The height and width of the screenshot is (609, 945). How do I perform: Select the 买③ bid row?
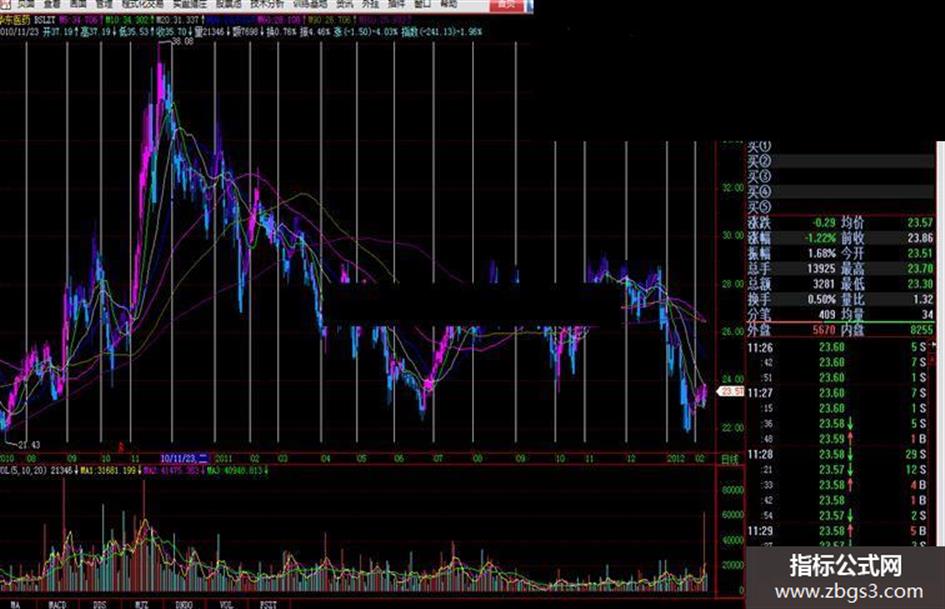pyautogui.click(x=840, y=177)
